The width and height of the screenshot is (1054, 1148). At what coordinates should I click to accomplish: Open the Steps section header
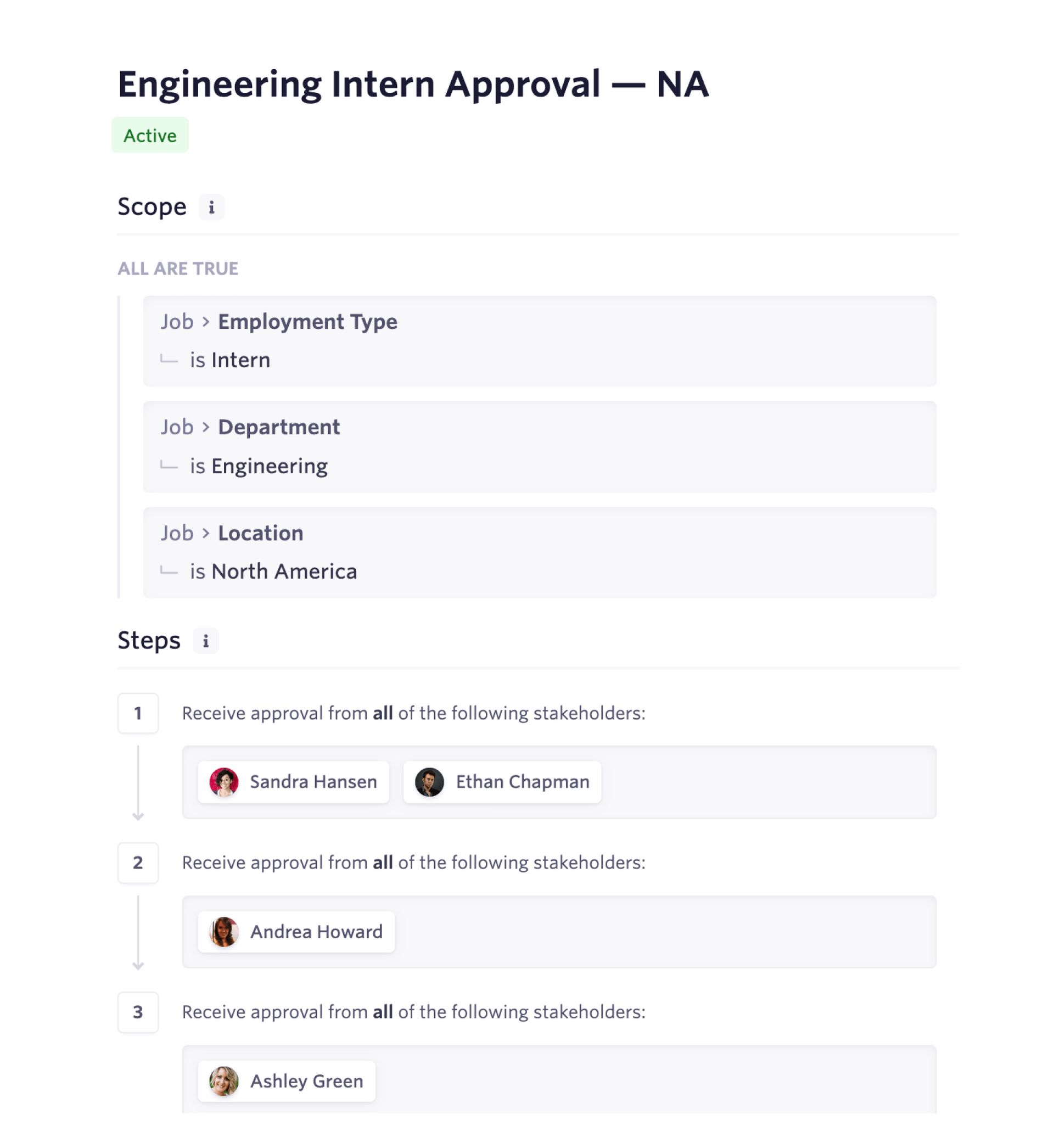tap(149, 641)
